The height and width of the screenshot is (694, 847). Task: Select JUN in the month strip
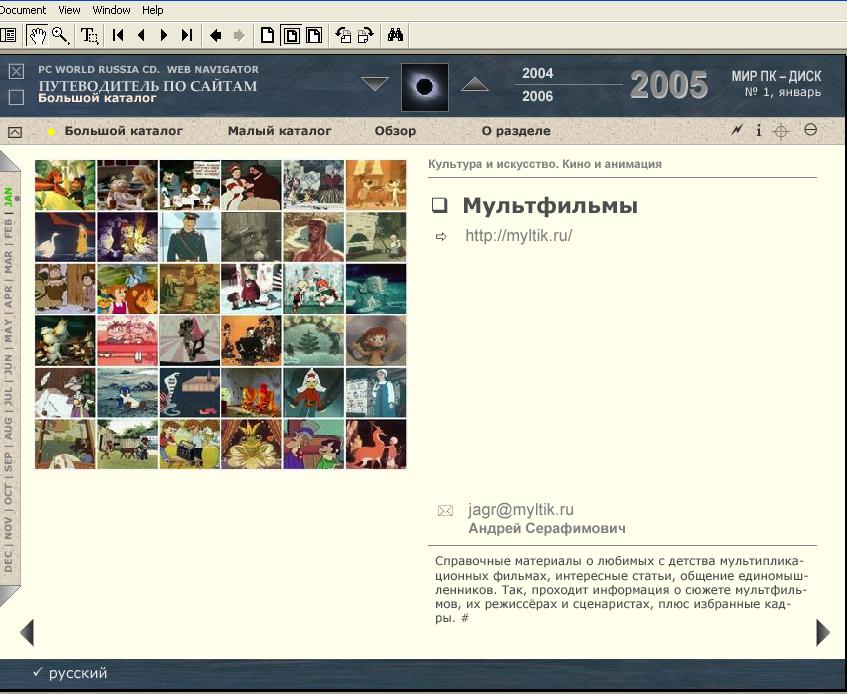point(8,365)
